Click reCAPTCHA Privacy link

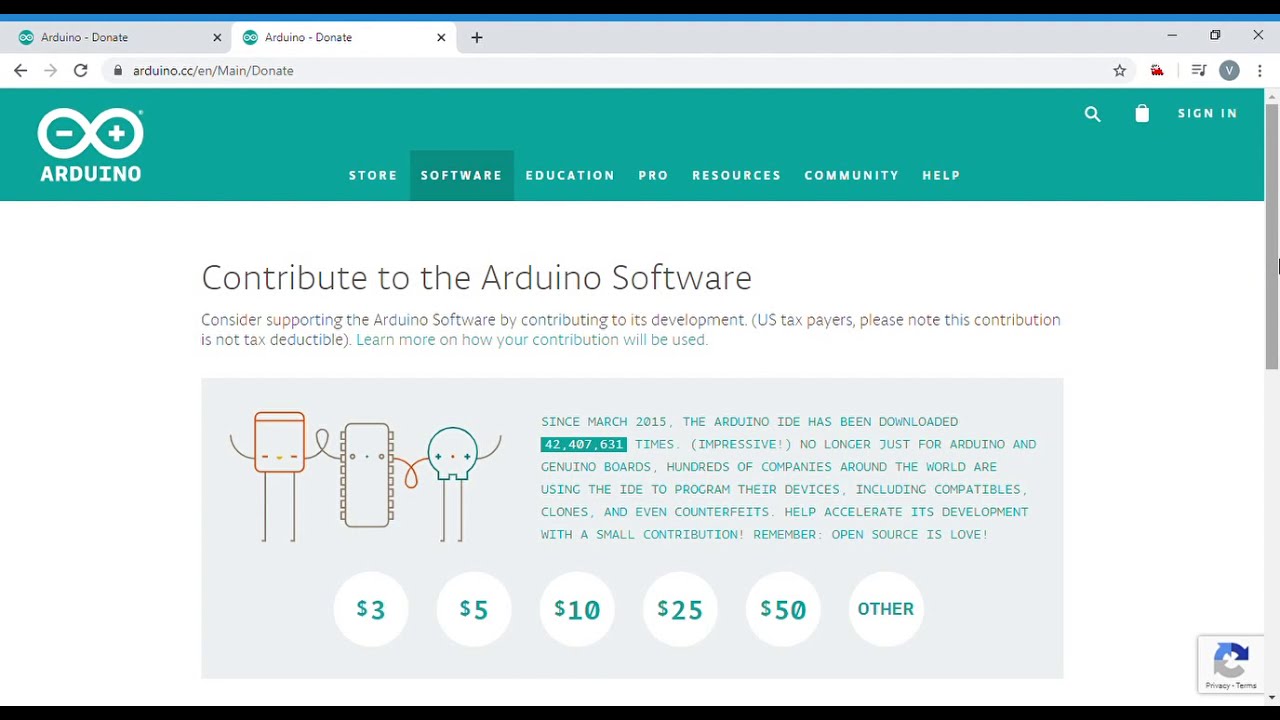click(x=1217, y=686)
